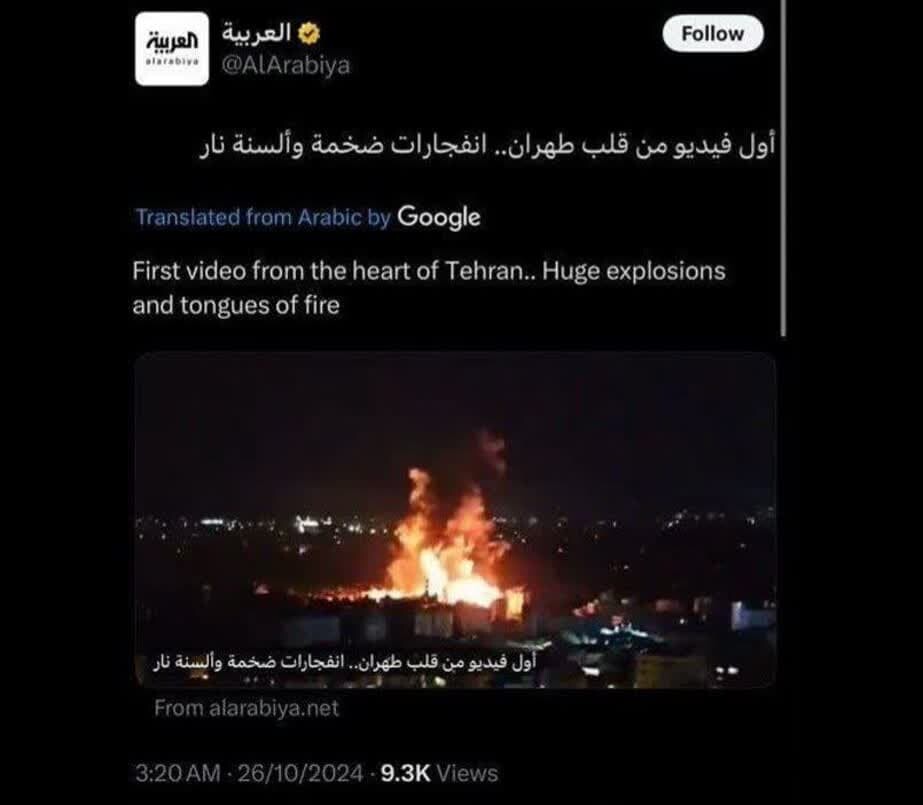Click the 9.3K count
Viewport: 923px width, 805px height.
(406, 773)
